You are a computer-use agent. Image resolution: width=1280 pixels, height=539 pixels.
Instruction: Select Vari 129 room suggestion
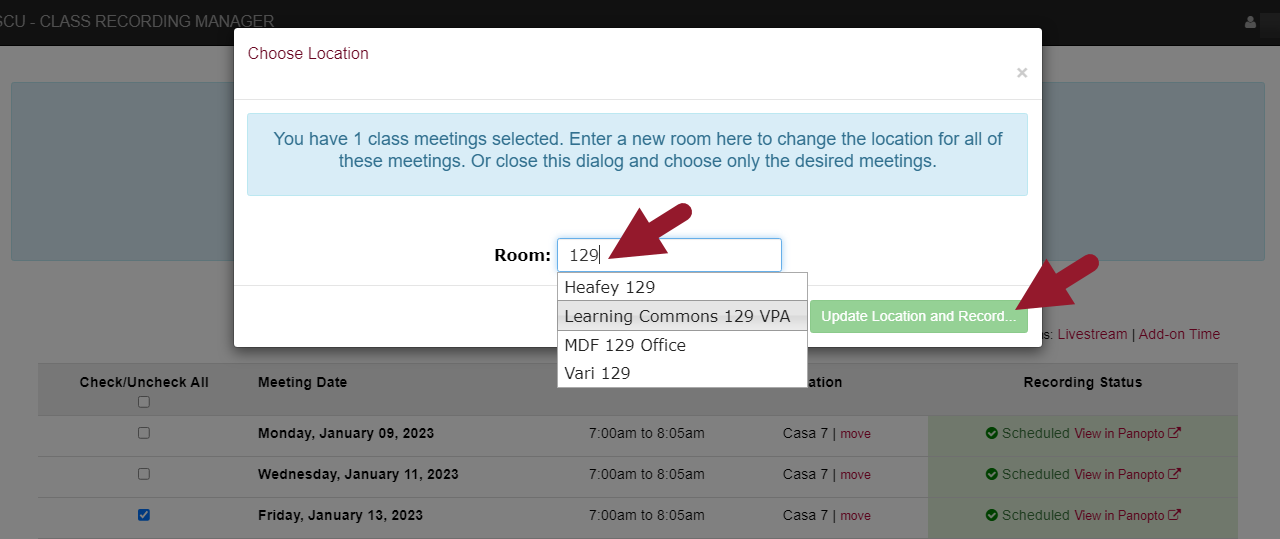pos(597,373)
